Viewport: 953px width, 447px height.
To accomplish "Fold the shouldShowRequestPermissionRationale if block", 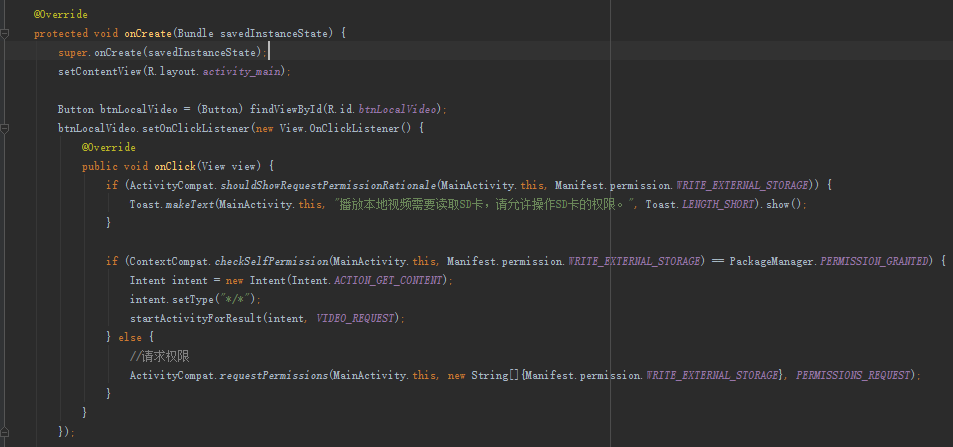I will [x=7, y=185].
